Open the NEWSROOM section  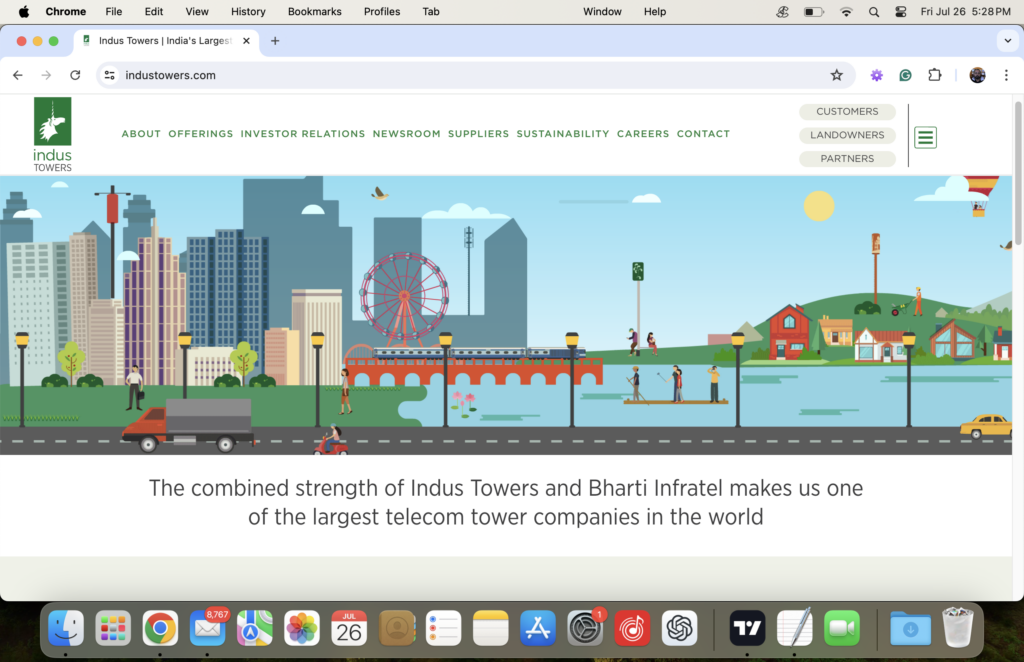tap(406, 134)
